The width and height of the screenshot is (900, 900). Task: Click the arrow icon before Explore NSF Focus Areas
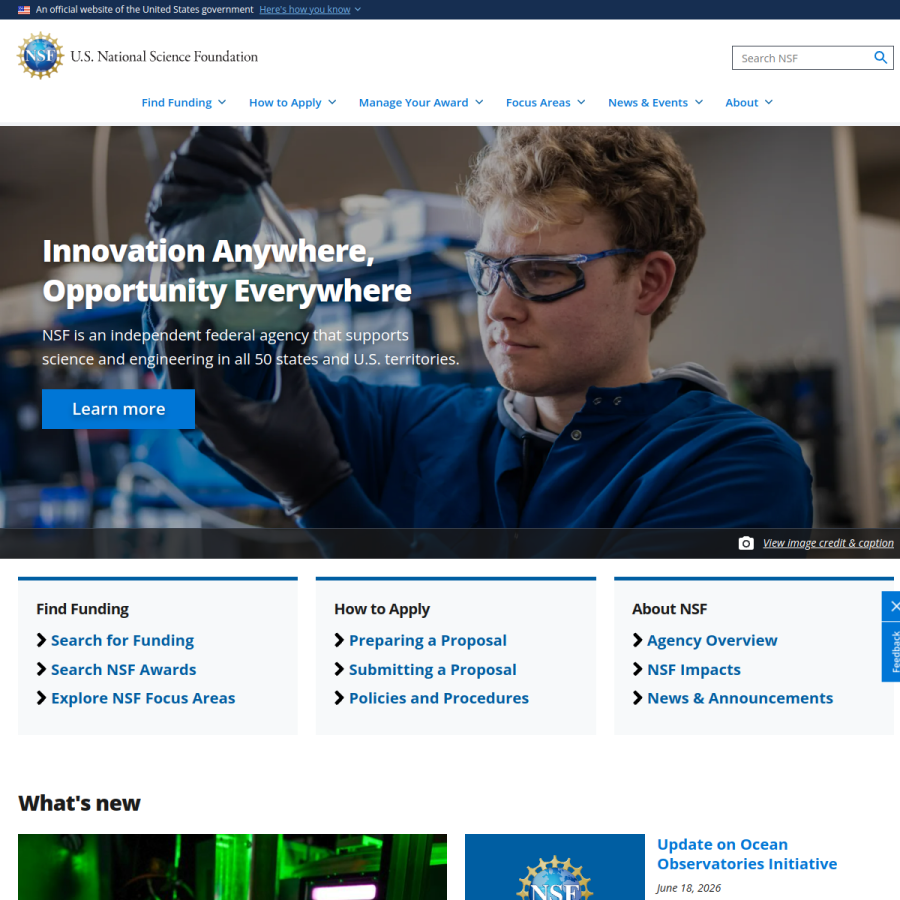41,698
